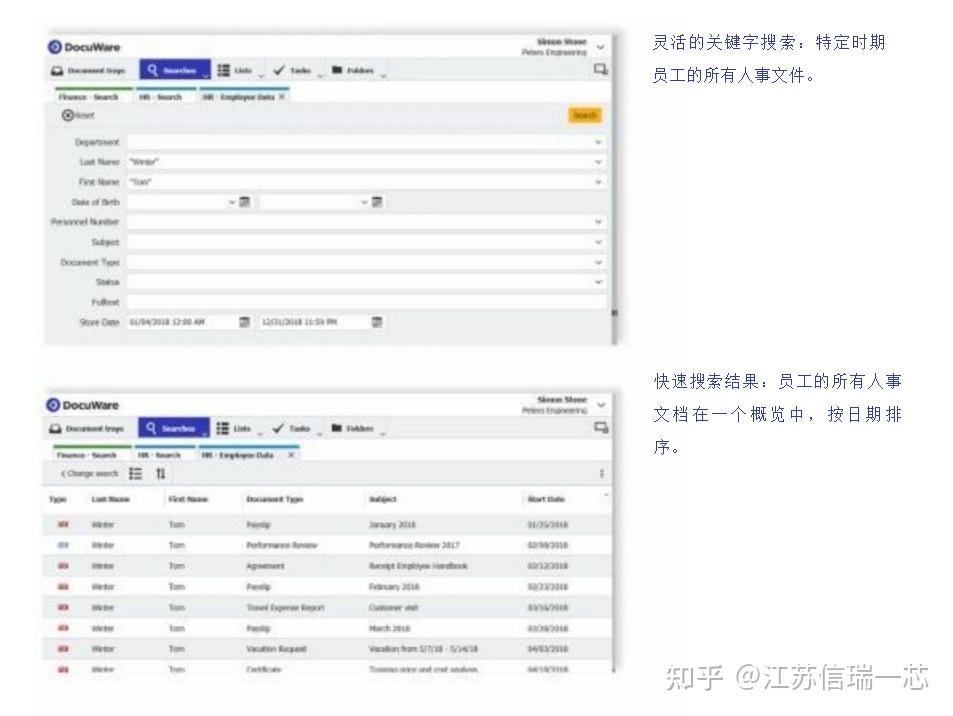Screen dimensions: 953x716
Task: Click the DocuWare logo in the lower results window
Action: pyautogui.click(x=83, y=405)
